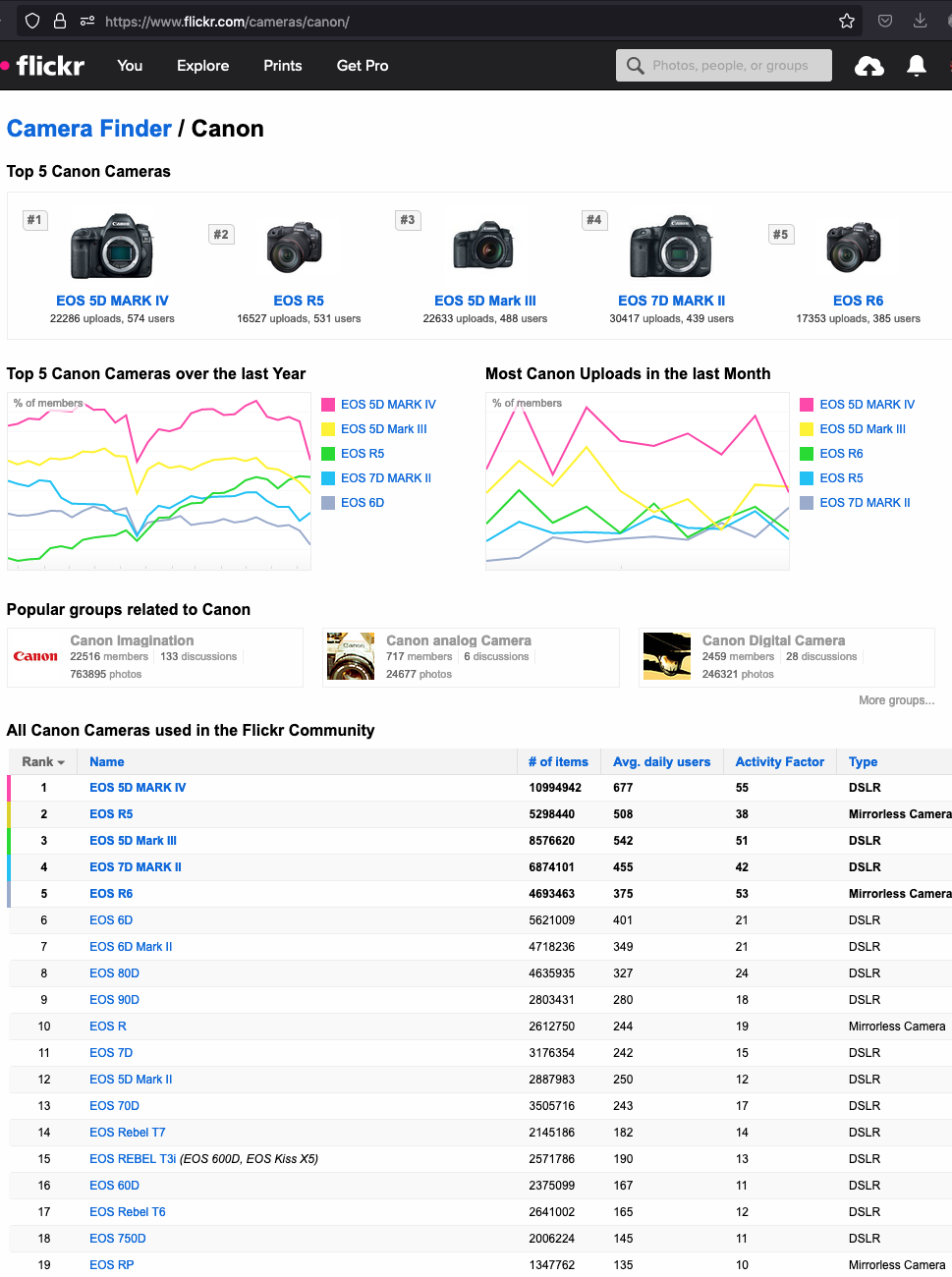Click the Camera Finder breadcrumb link
Image resolution: width=952 pixels, height=1277 pixels.
(89, 129)
